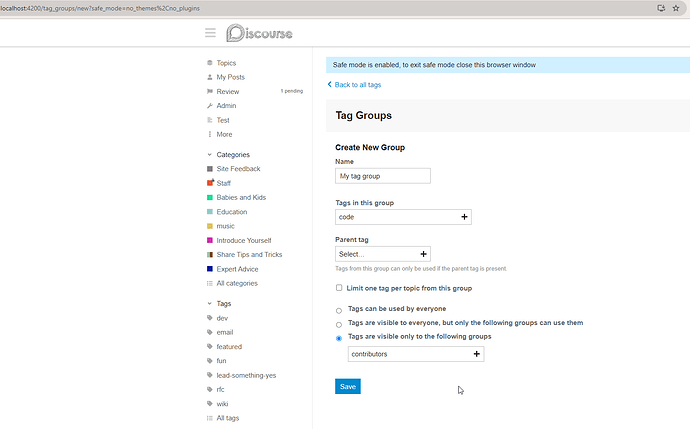This screenshot has height=429, width=690.
Task: Open All tags link
Action: [x=228, y=418]
